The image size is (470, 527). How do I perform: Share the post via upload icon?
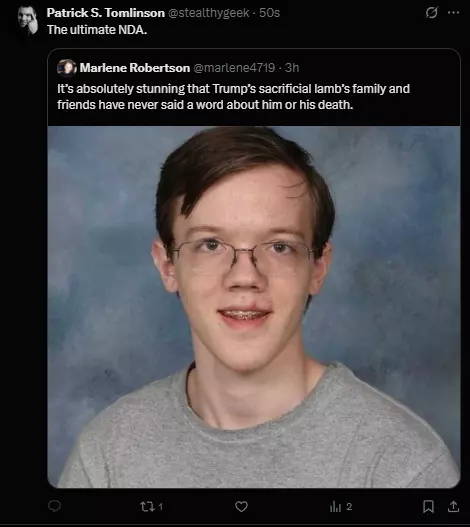click(454, 506)
